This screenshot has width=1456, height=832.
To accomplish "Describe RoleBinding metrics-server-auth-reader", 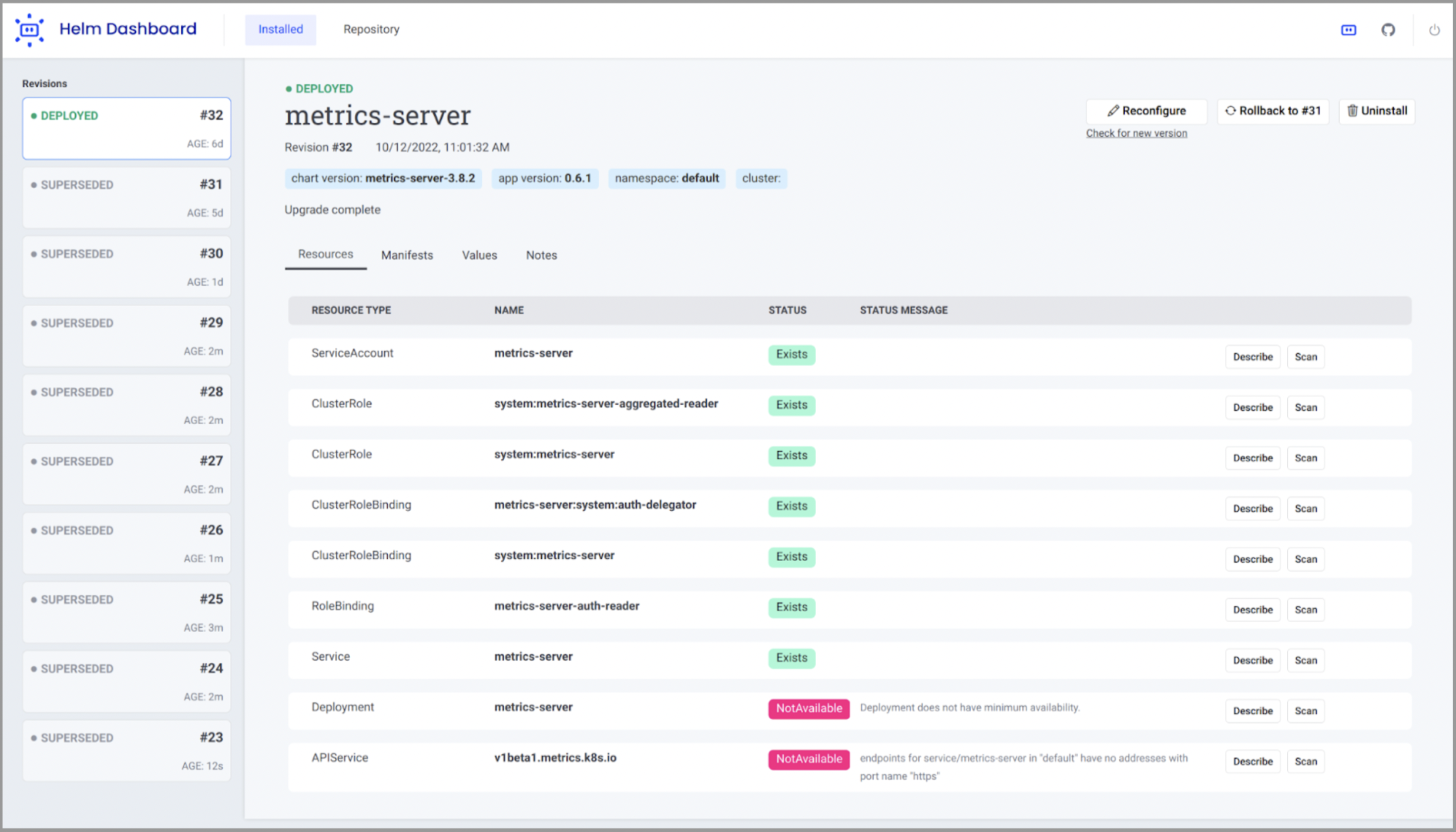I will pyautogui.click(x=1253, y=609).
